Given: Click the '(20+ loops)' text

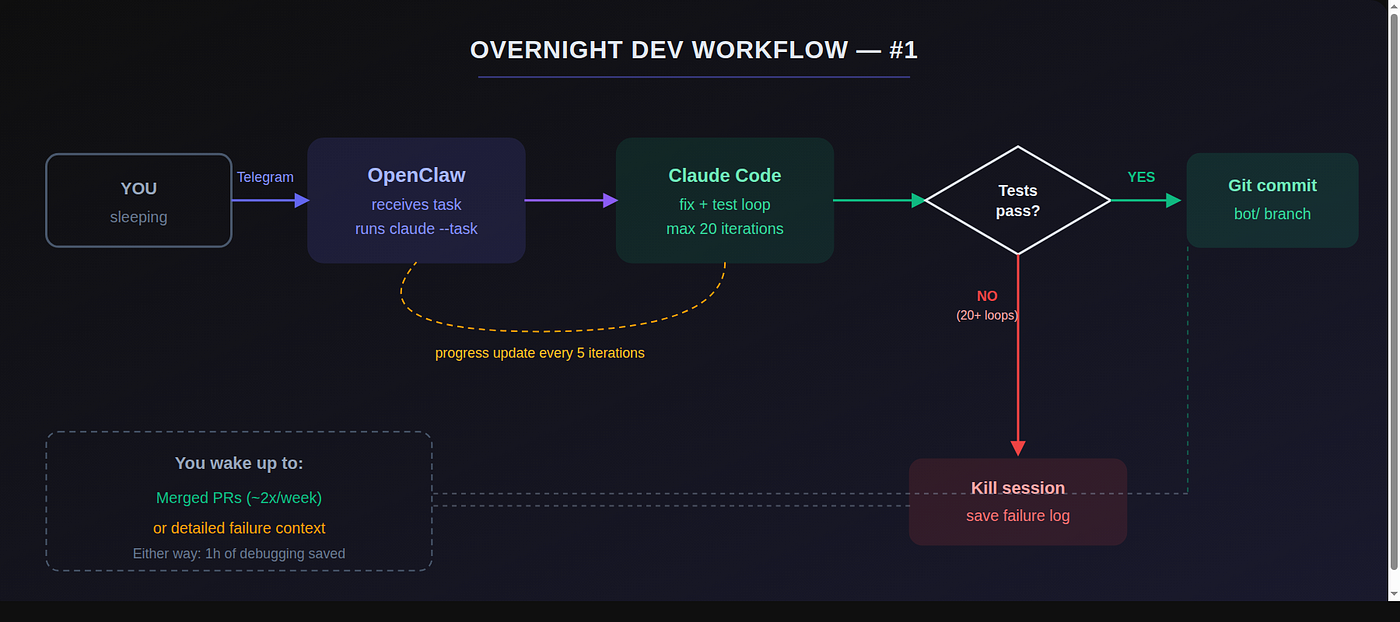Looking at the screenshot, I should tap(987, 315).
